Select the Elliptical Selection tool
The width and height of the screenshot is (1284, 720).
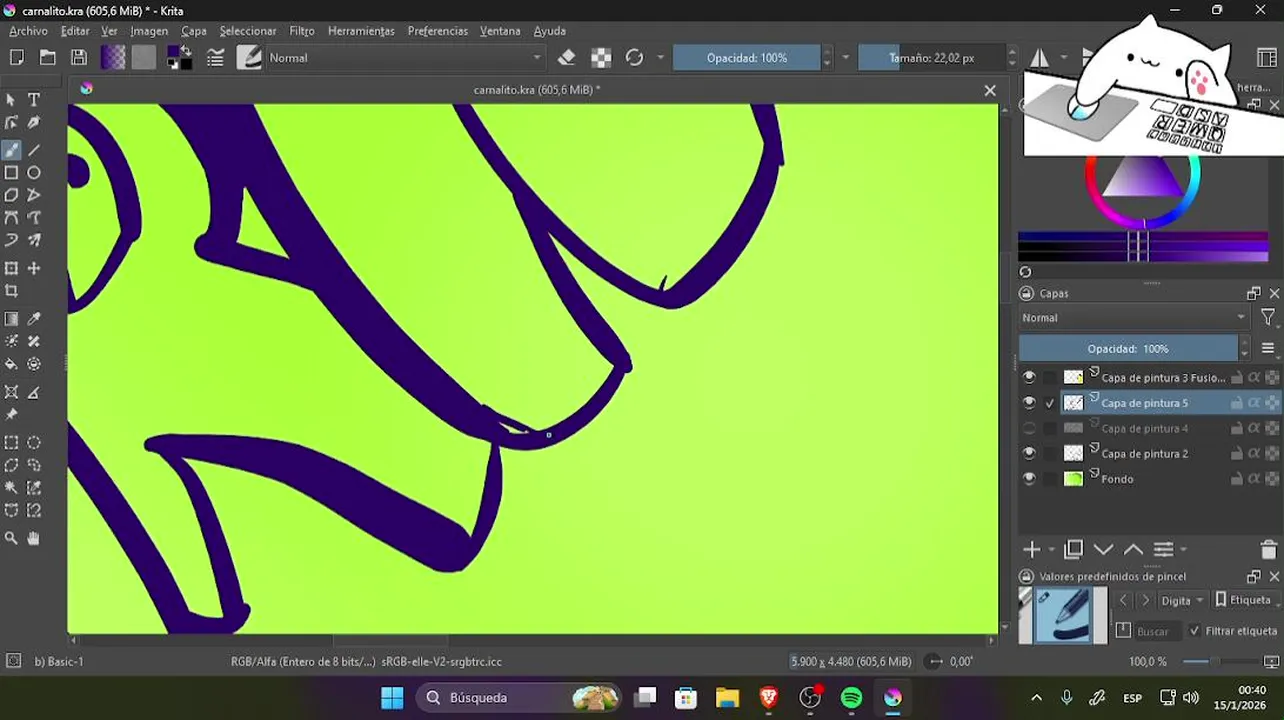(34, 442)
